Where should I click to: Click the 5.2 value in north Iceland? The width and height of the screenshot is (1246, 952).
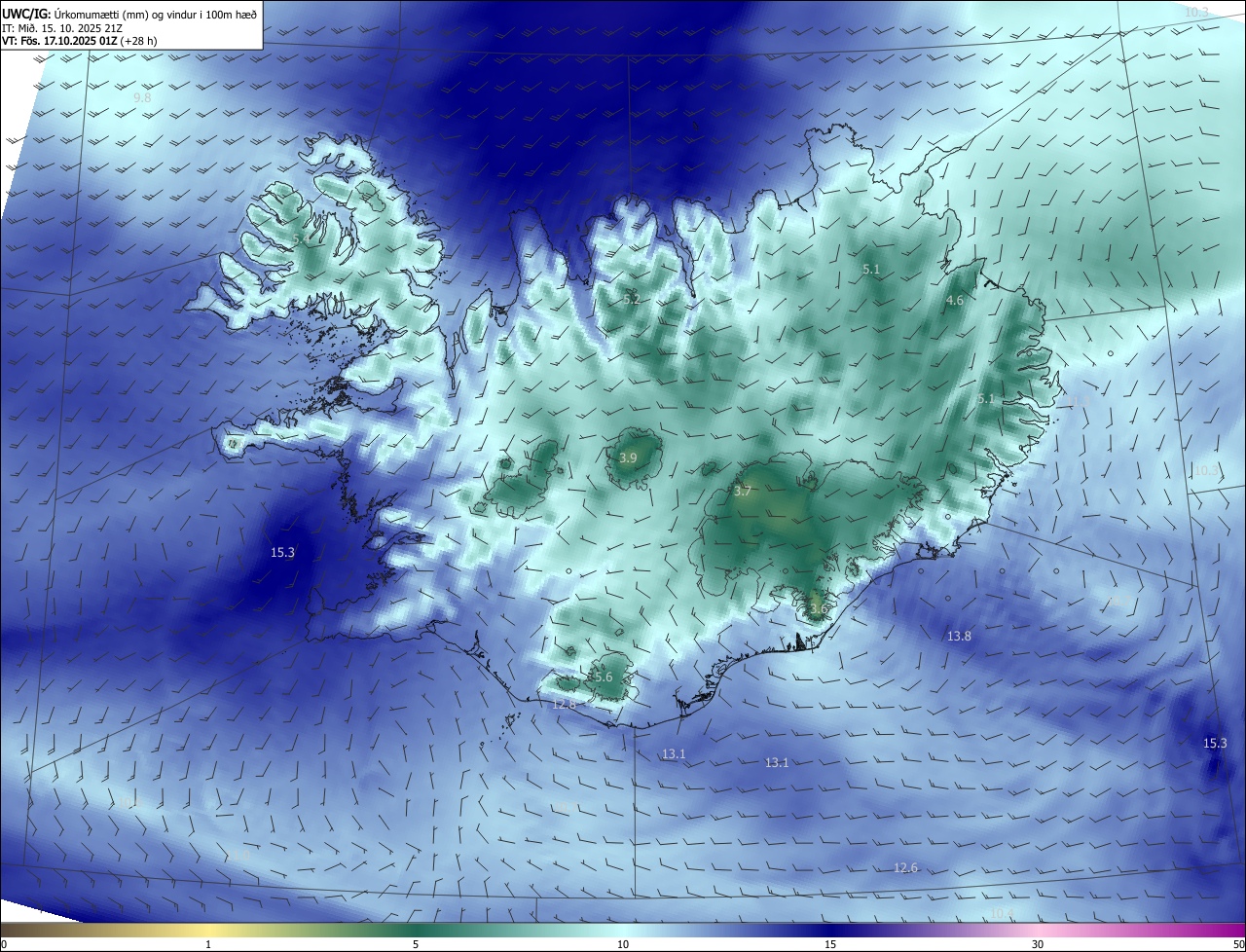click(x=632, y=299)
